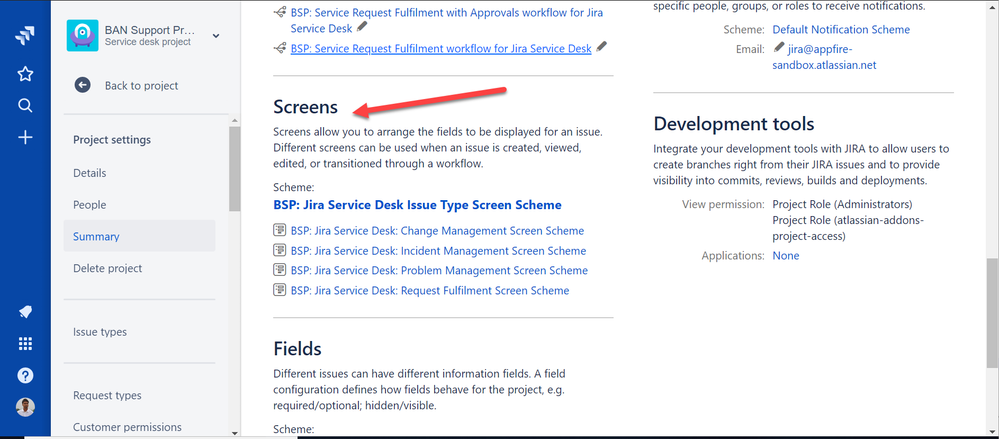Click the jira@appfire-sandbox.atlassian.net email link
The height and width of the screenshot is (439, 999).
tap(824, 57)
